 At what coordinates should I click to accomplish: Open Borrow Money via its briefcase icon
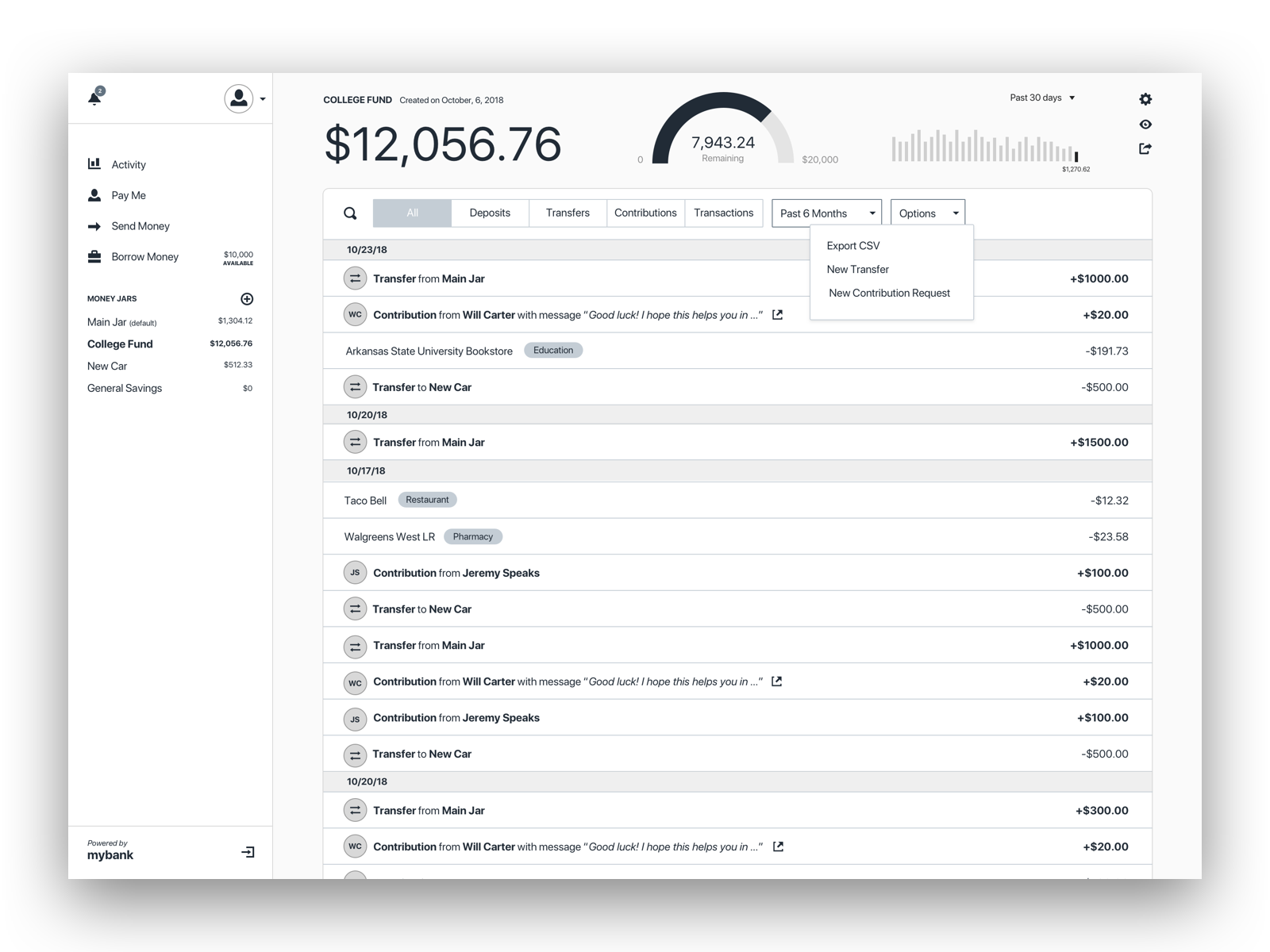click(x=94, y=255)
